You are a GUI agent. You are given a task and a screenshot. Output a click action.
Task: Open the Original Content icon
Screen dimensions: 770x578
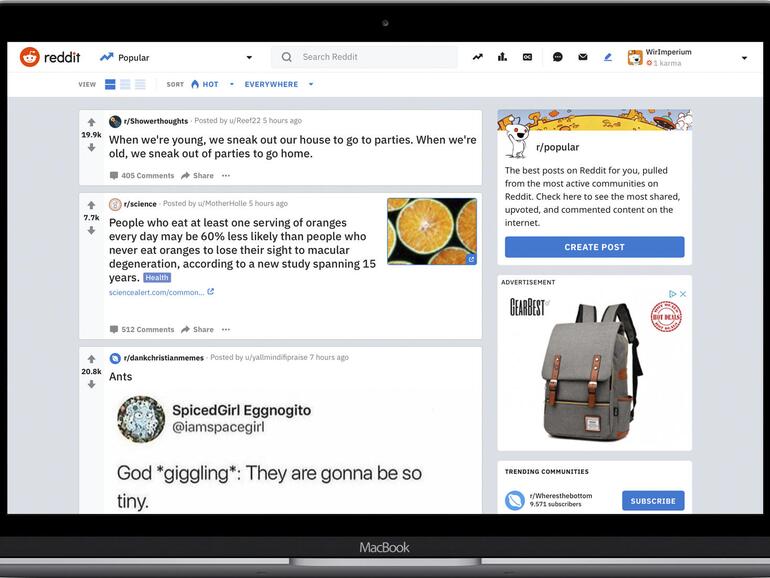pos(527,57)
